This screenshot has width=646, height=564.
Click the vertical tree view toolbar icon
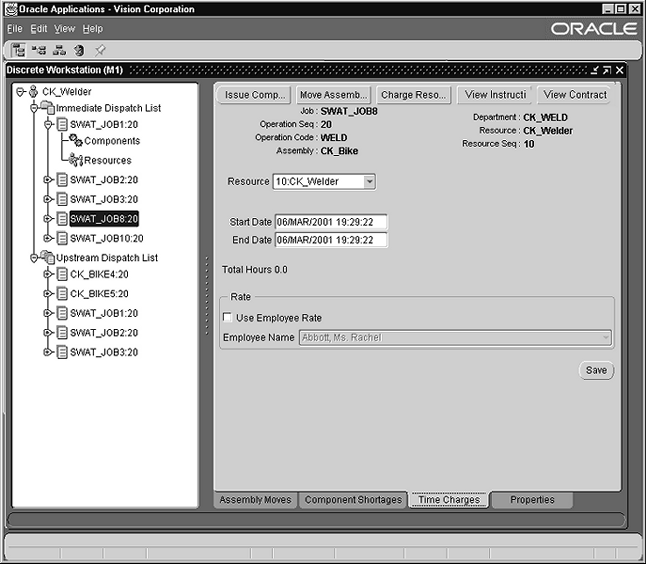18,50
